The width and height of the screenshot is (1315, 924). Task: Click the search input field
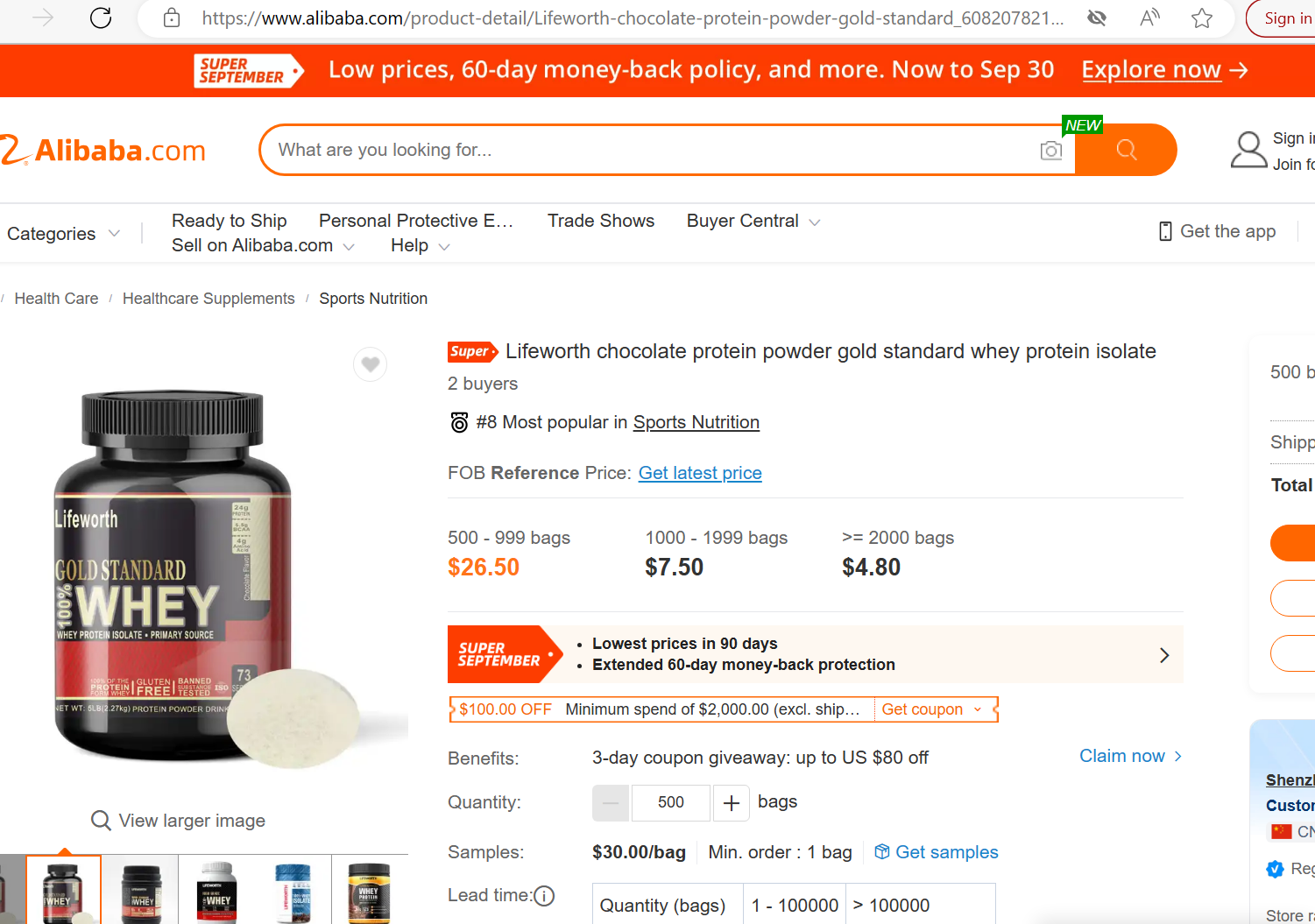tap(648, 150)
